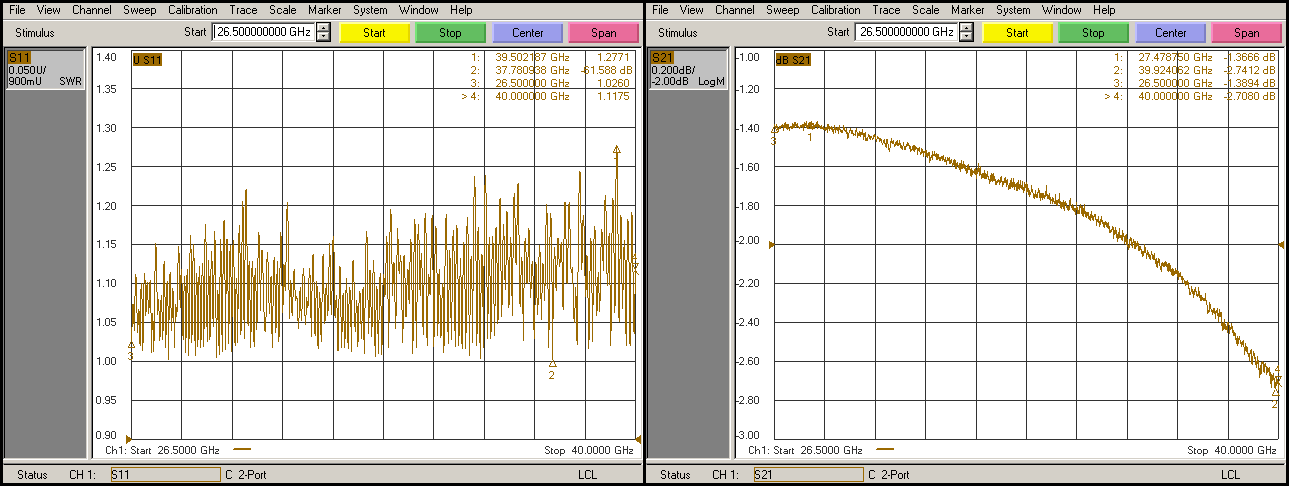The width and height of the screenshot is (1289, 486).
Task: Open the Sweep menu in the left window
Action: click(x=140, y=10)
